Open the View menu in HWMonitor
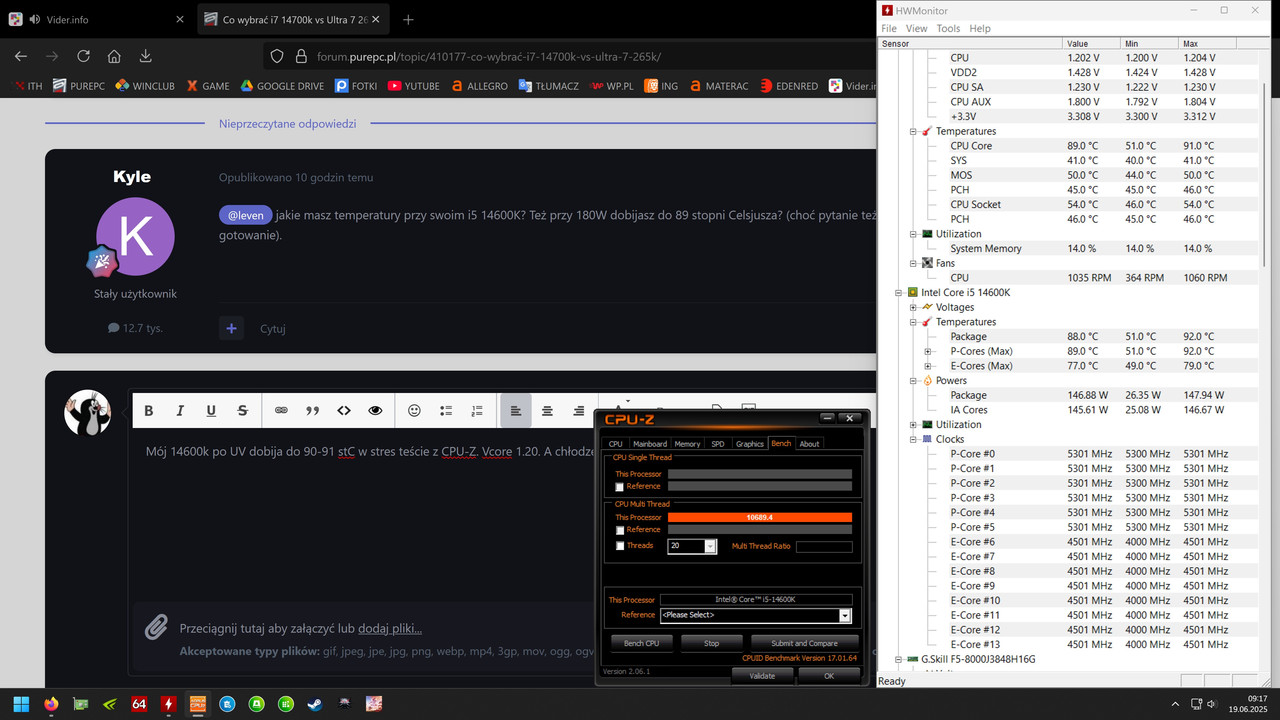This screenshot has height=720, width=1280. [x=916, y=29]
